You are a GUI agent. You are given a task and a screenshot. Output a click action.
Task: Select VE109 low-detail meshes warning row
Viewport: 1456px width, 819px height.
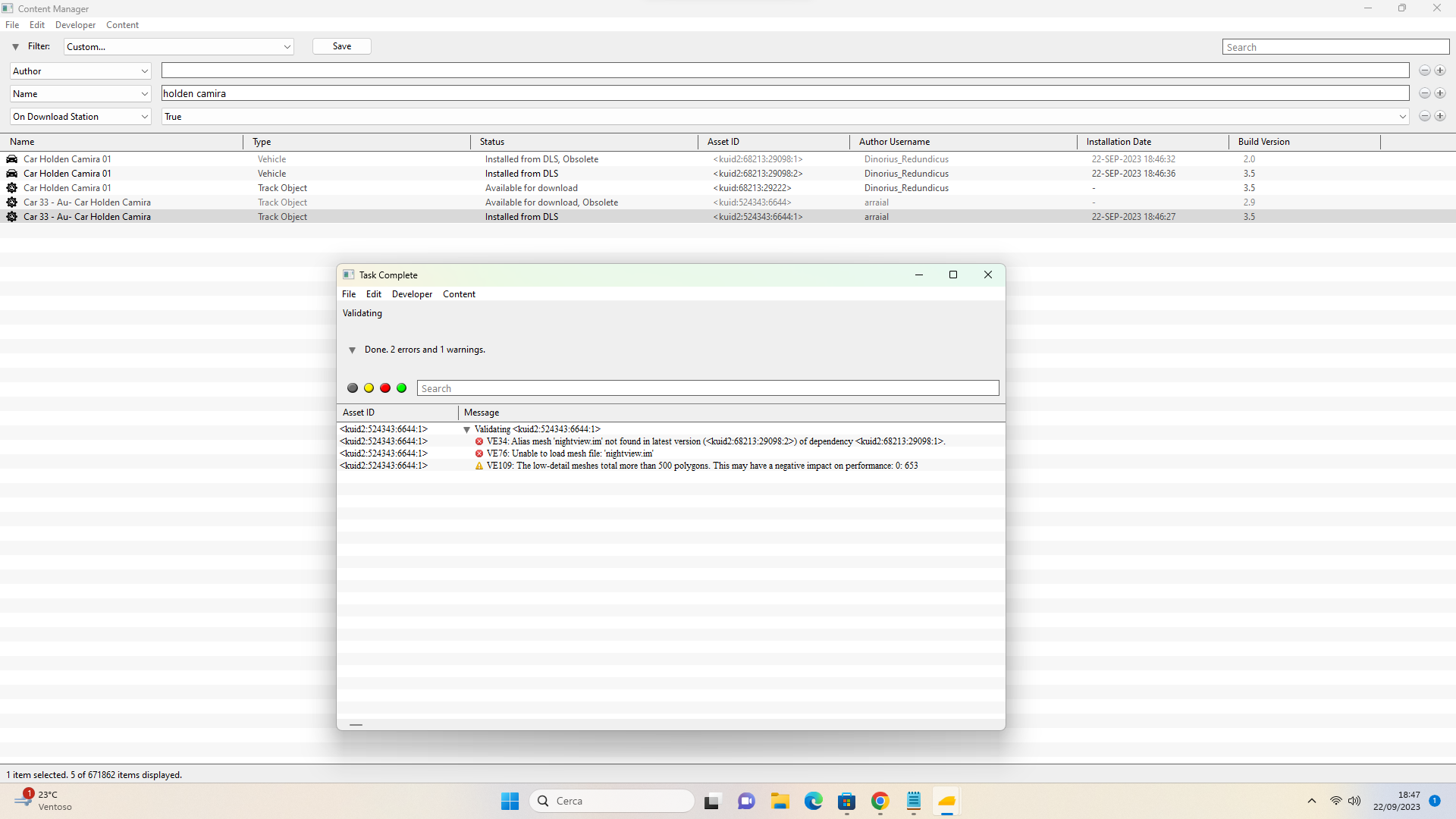(671, 466)
